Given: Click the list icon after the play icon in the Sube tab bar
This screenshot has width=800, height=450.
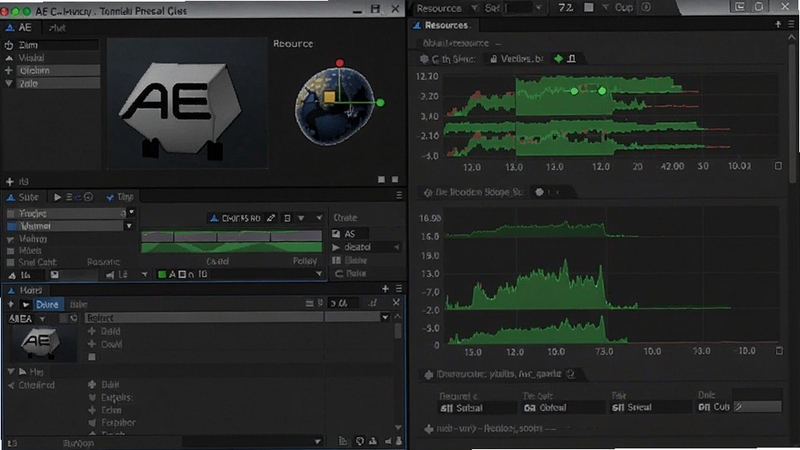Looking at the screenshot, I should (x=69, y=197).
